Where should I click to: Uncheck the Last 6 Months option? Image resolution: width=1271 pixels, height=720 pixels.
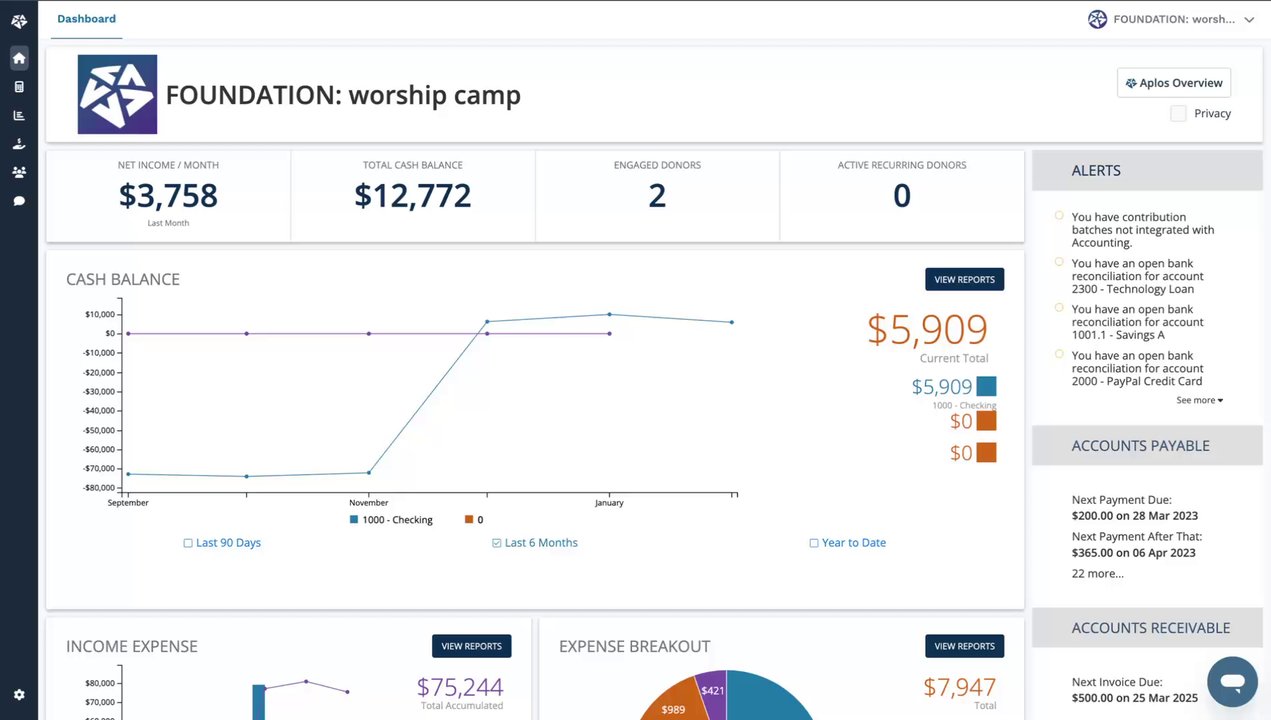(x=497, y=543)
